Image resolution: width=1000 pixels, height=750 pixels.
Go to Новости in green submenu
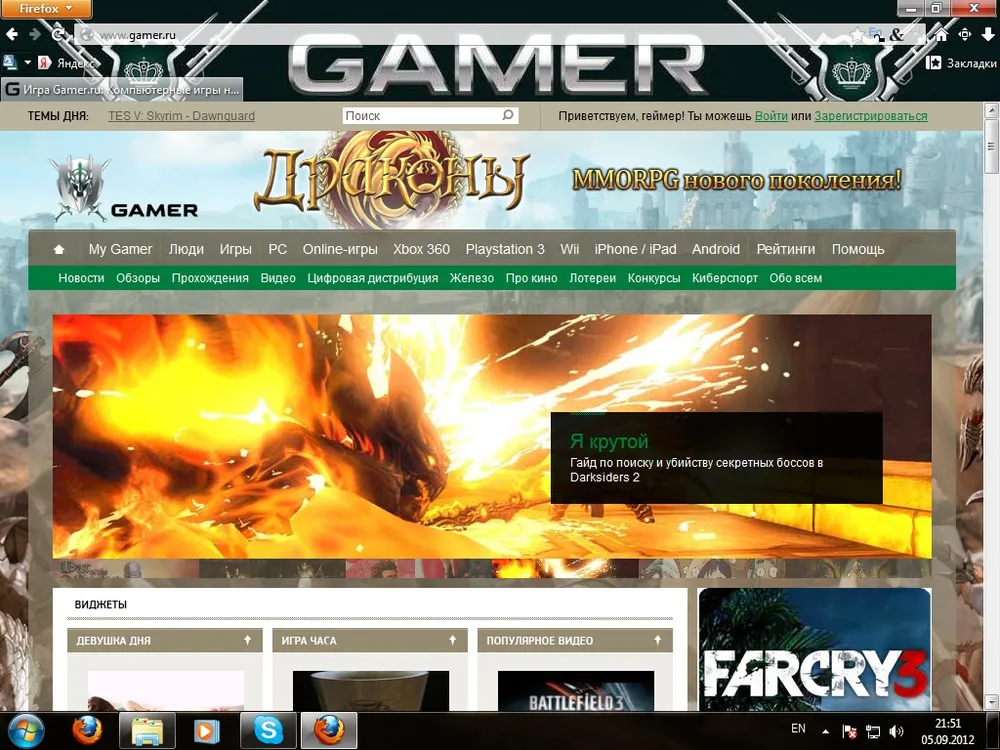point(81,278)
